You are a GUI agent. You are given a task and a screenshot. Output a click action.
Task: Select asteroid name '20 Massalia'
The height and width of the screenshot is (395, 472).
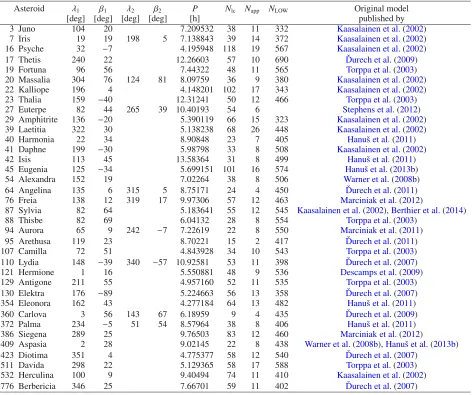(x=27, y=80)
